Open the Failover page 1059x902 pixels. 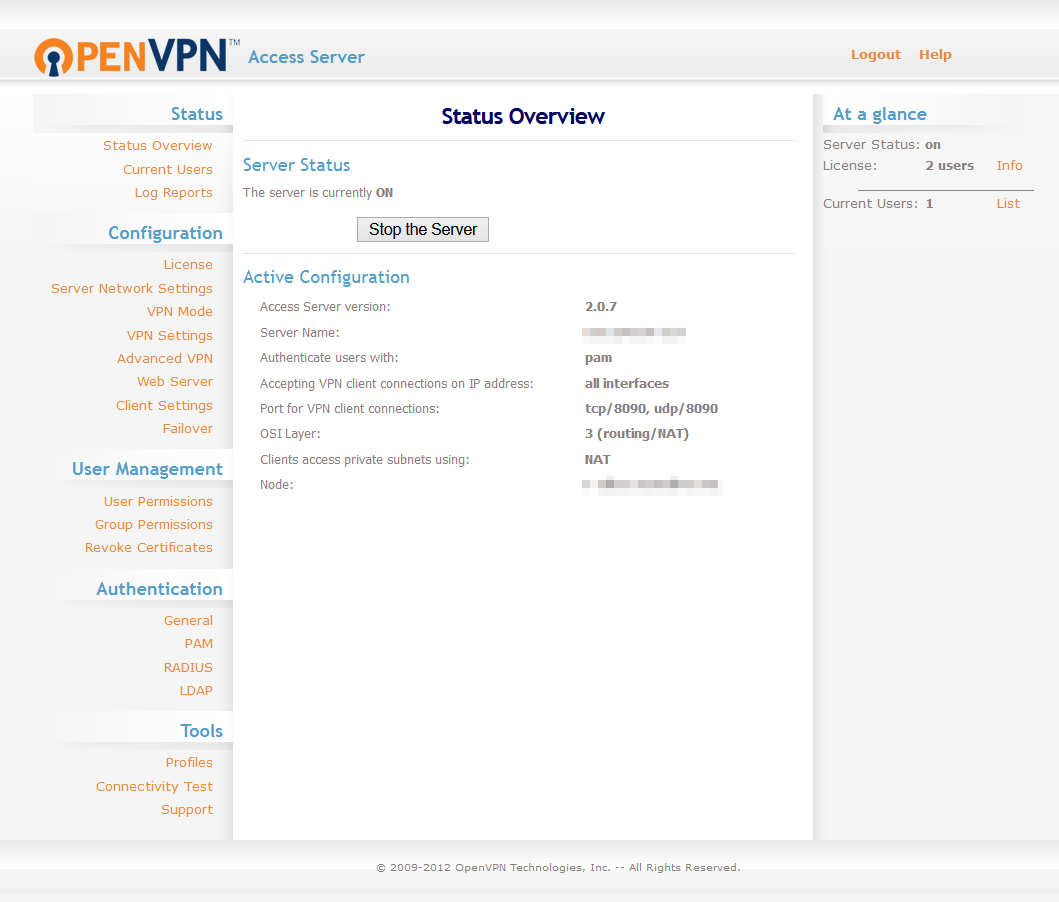tap(188, 429)
